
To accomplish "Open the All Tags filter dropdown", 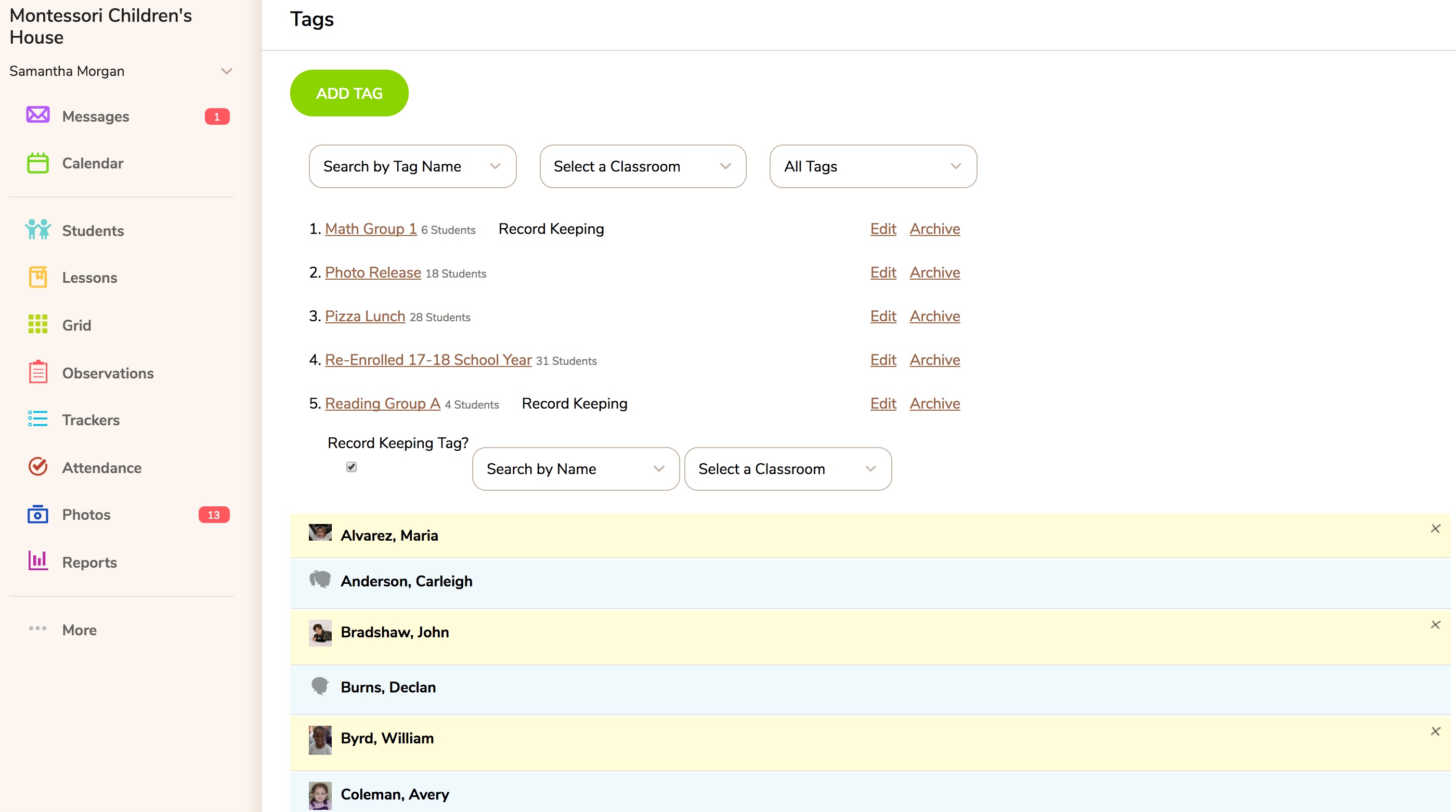I will (873, 166).
